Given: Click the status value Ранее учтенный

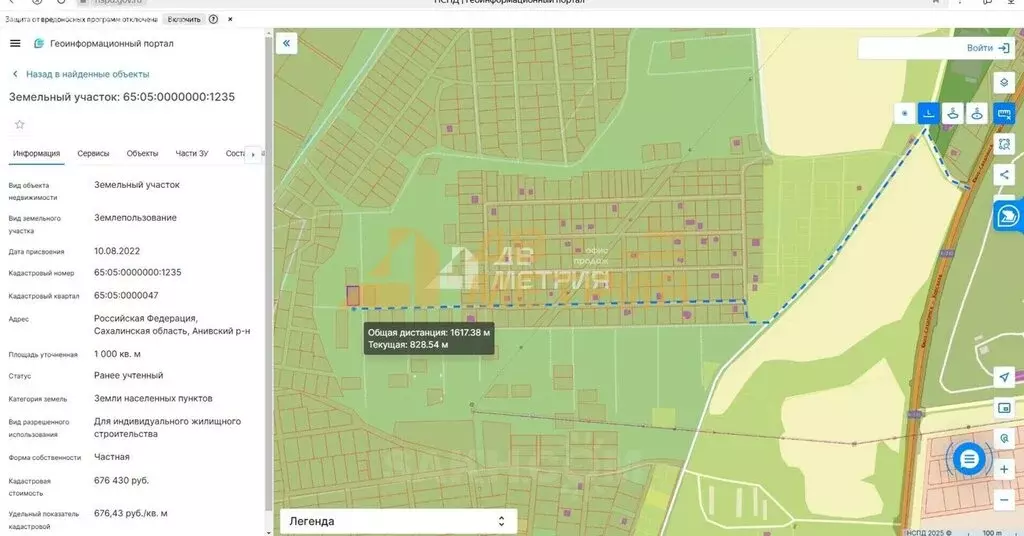Looking at the screenshot, I should (x=129, y=375).
